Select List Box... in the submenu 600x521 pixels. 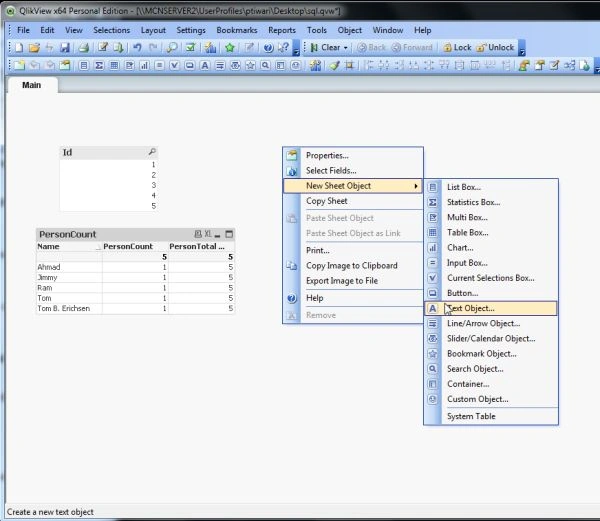(491, 187)
